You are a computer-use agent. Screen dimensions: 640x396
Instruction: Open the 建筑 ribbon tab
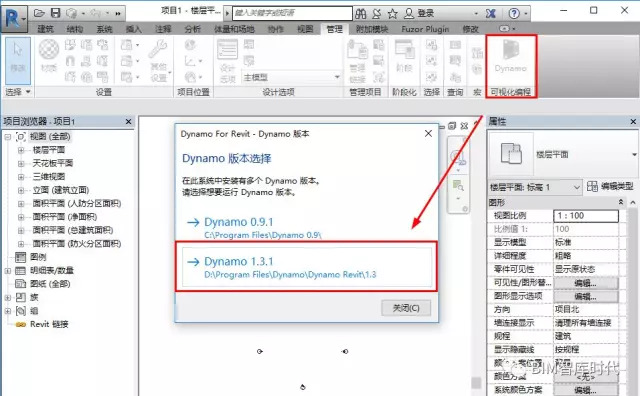(x=45, y=29)
